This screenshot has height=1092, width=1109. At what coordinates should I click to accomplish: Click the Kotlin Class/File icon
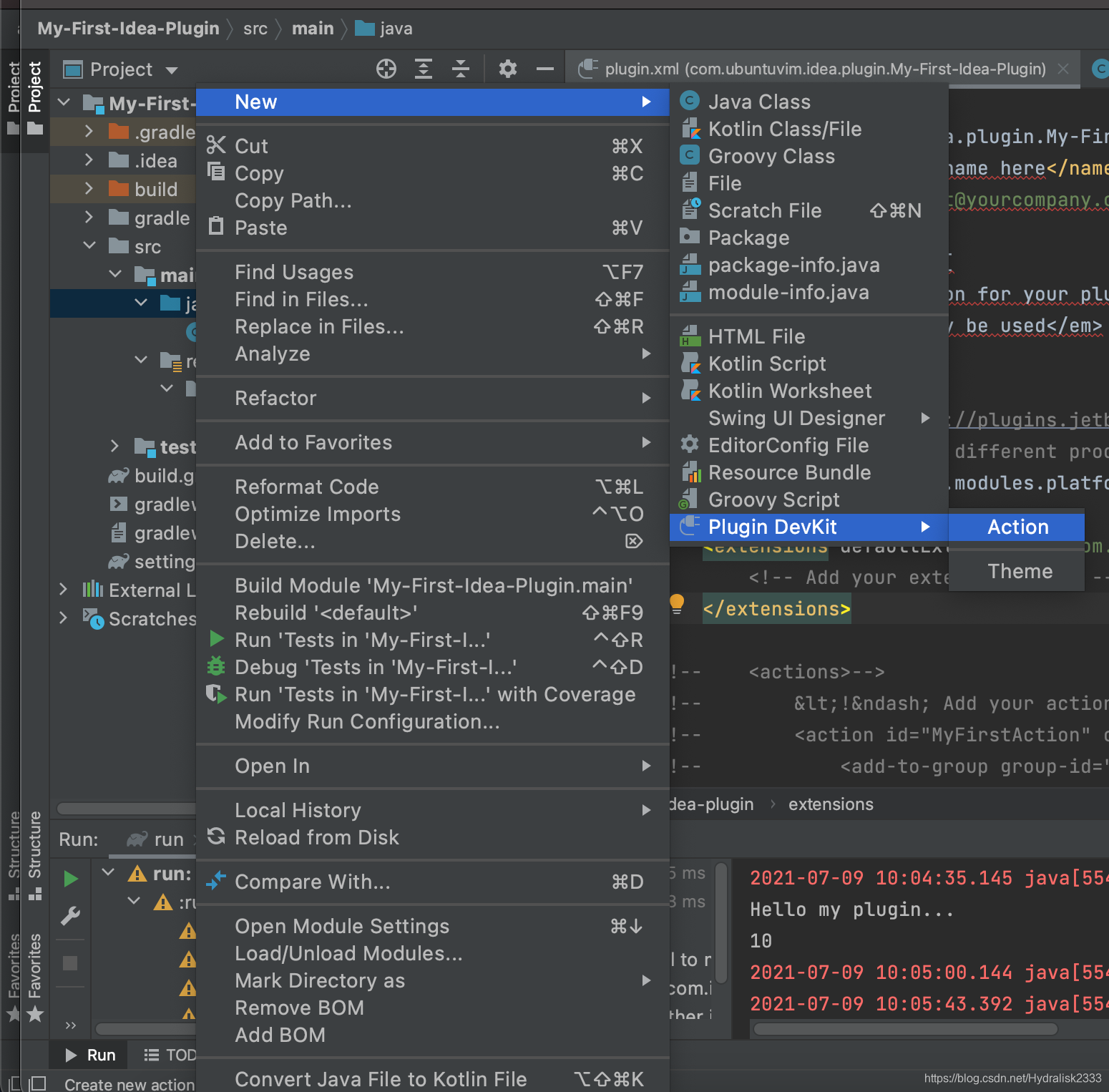[x=690, y=129]
